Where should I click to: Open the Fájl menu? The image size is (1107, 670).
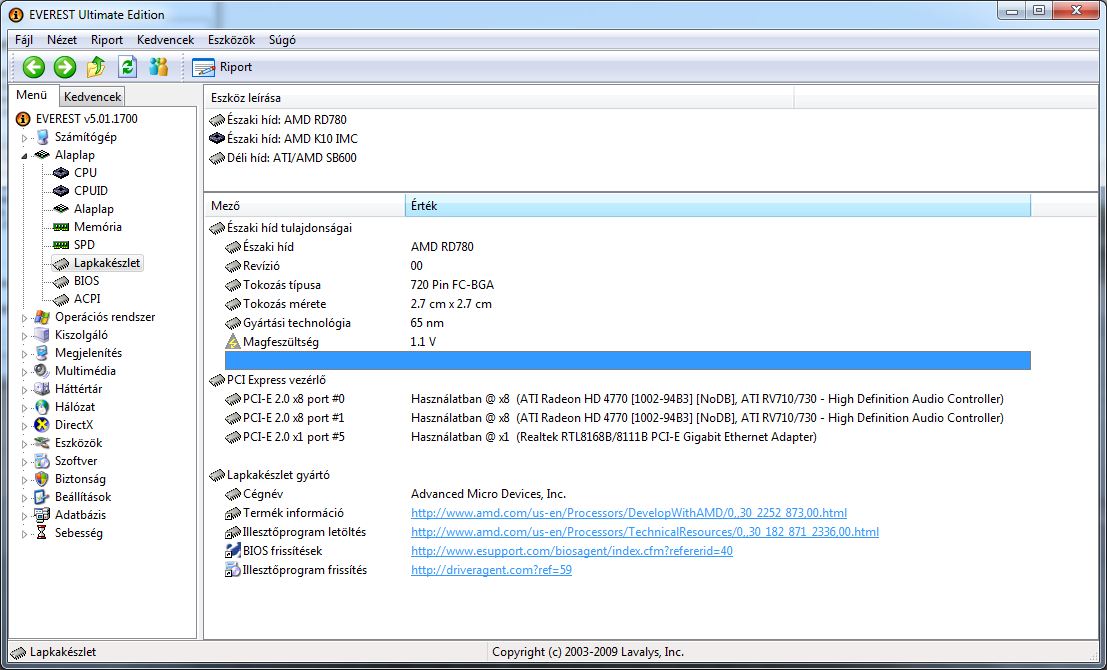[24, 40]
